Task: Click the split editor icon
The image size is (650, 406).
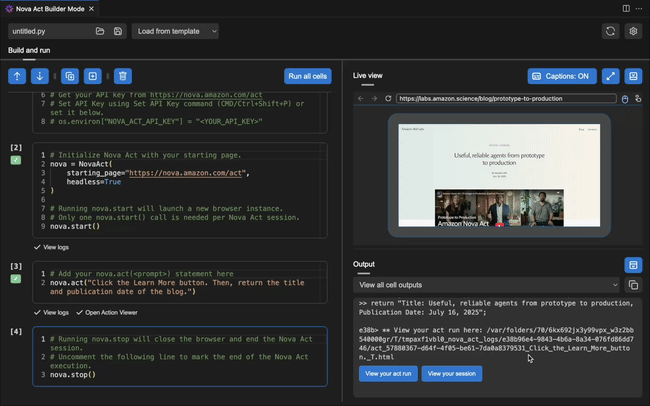Action: tap(626, 9)
